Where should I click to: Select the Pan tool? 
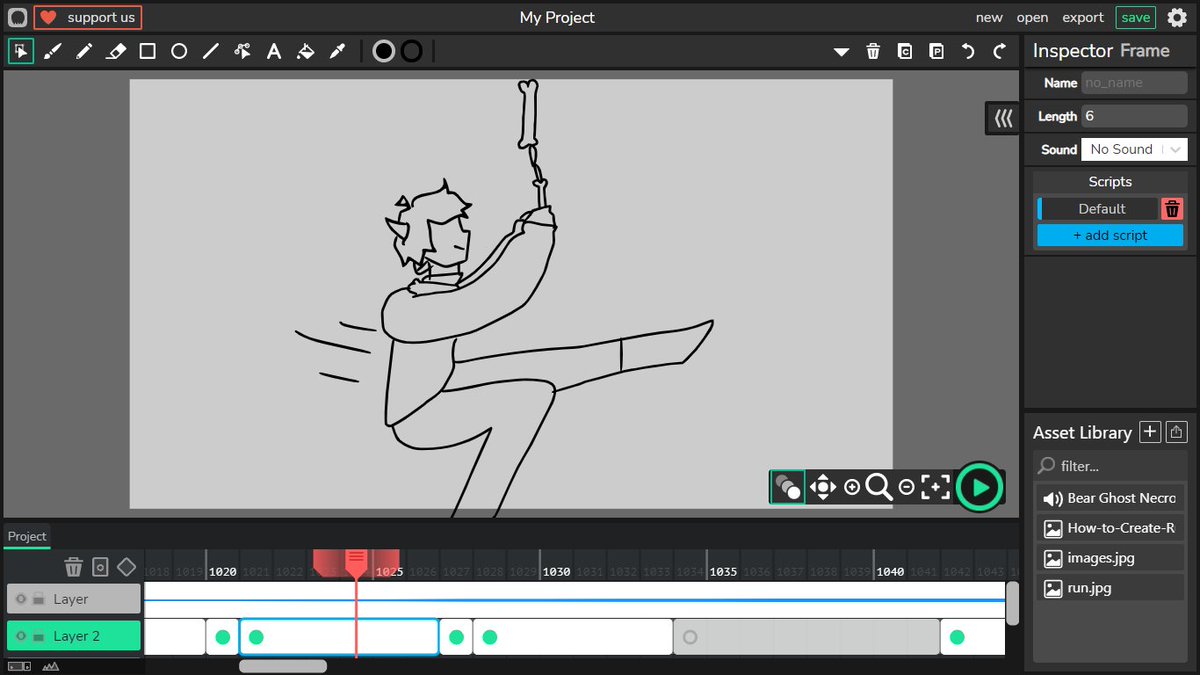click(x=822, y=487)
